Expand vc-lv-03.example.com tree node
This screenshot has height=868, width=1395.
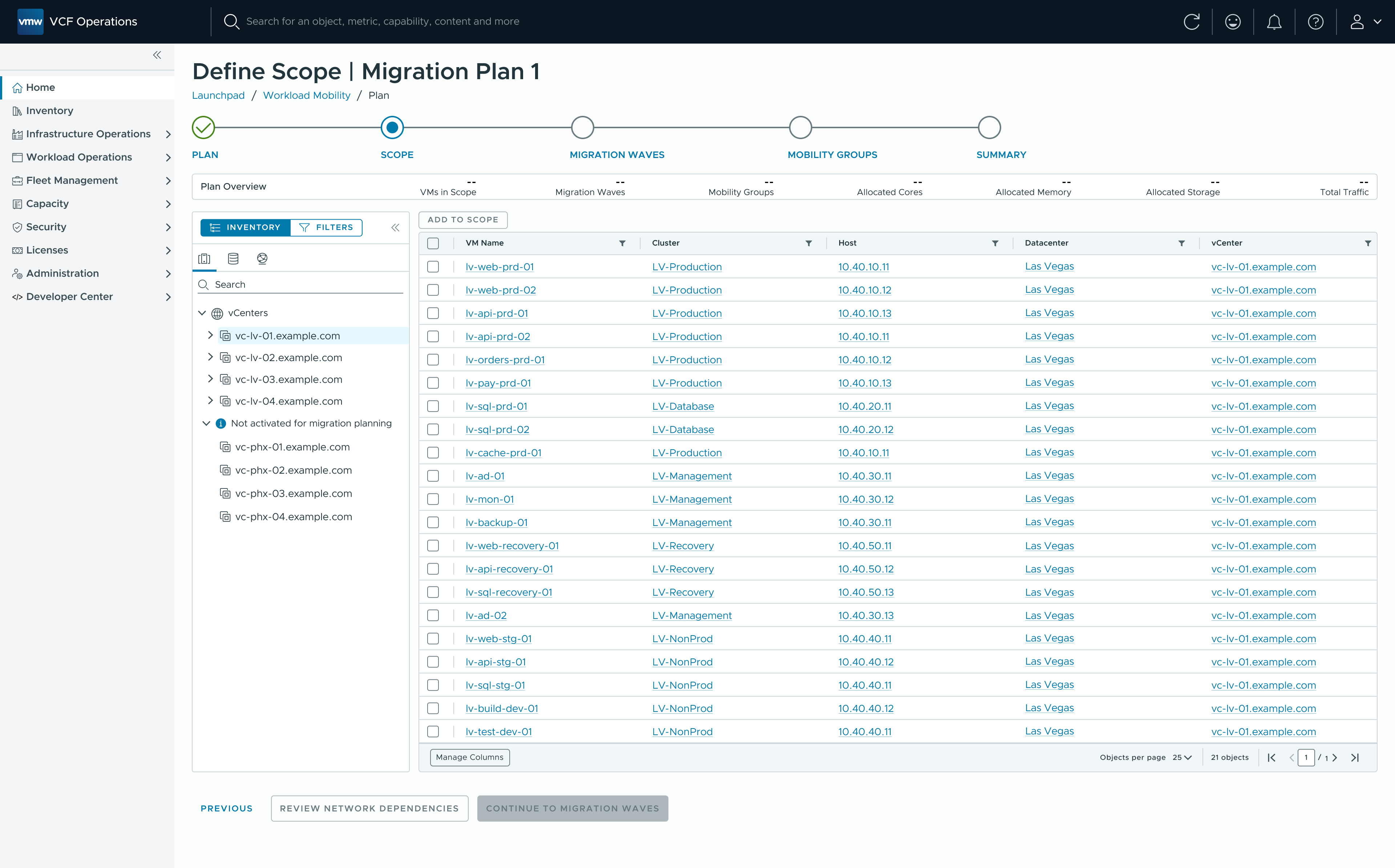[x=210, y=379]
